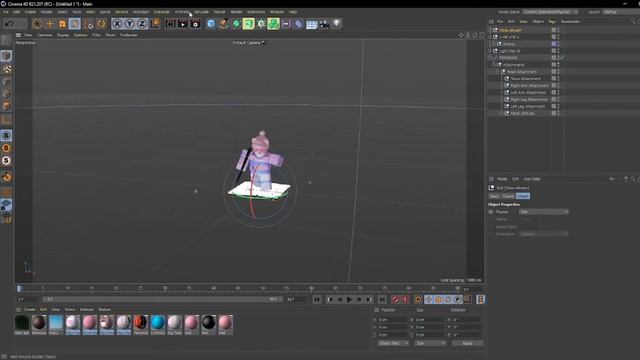Play the animation forwards
The image size is (640, 360).
point(349,300)
